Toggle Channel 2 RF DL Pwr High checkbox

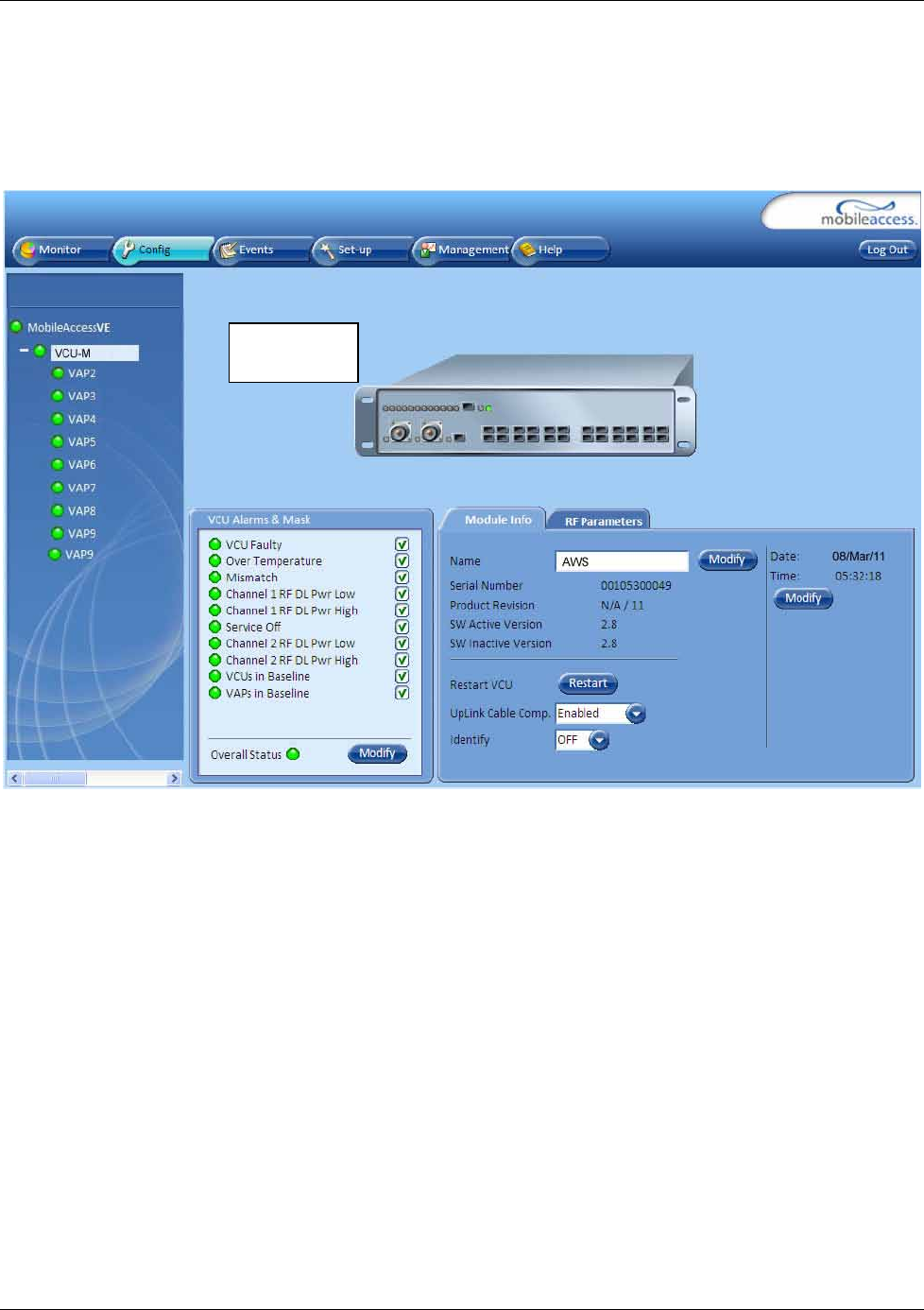pos(402,660)
